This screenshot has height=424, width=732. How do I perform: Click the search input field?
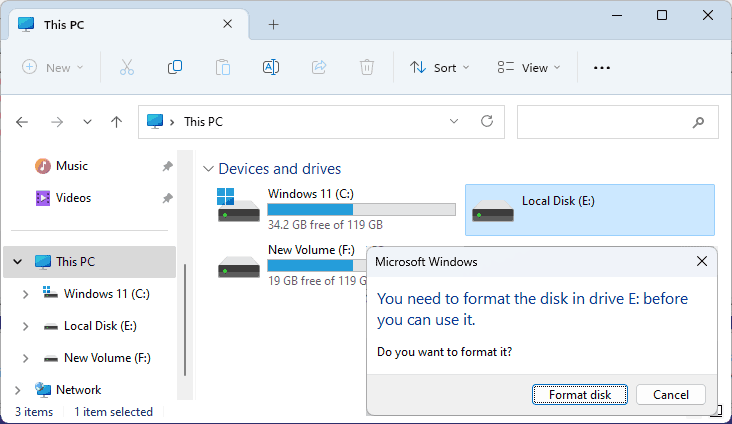click(603, 121)
